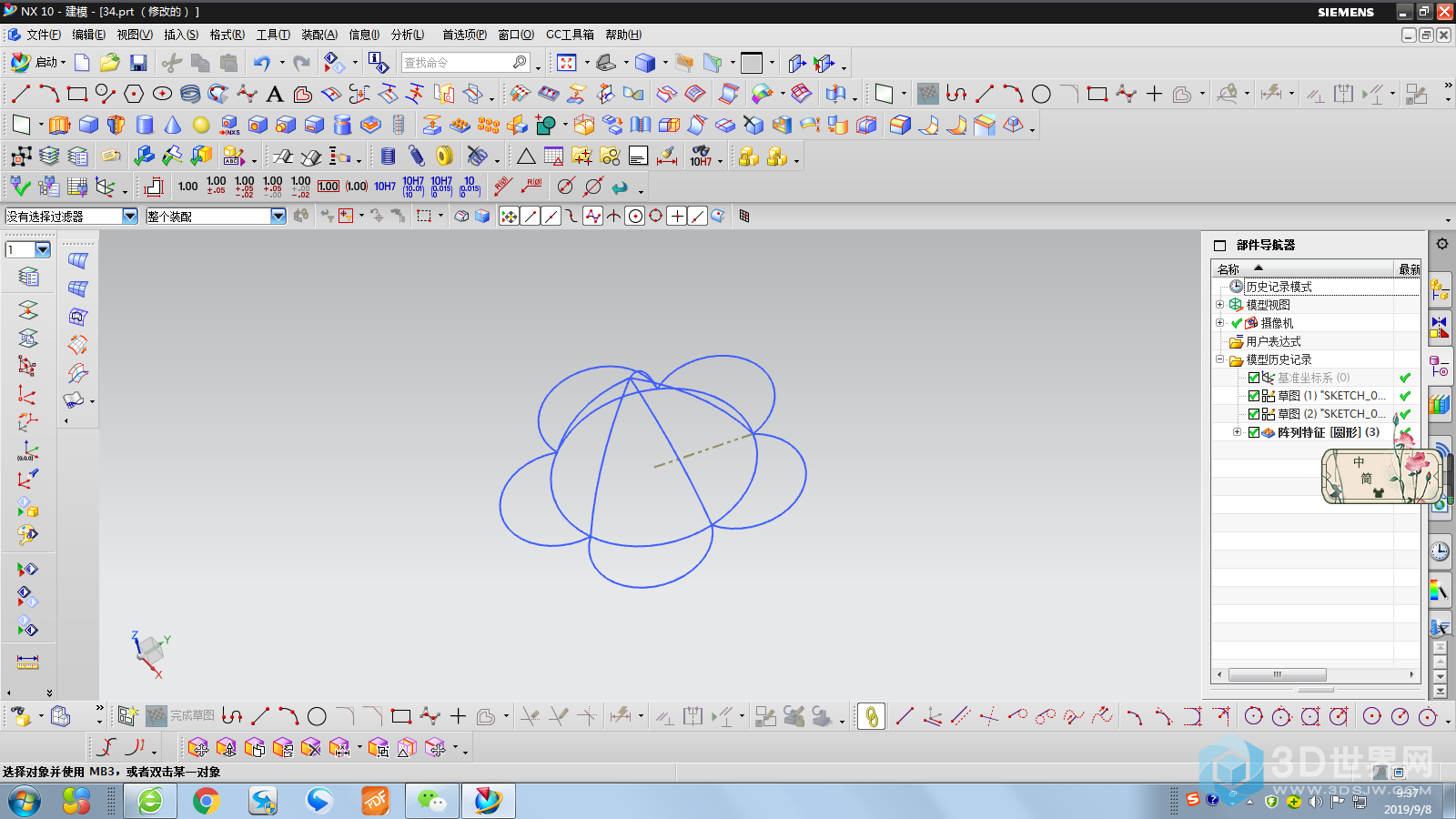The image size is (1456, 819).
Task: Click the Fit view icon
Action: pyautogui.click(x=567, y=63)
